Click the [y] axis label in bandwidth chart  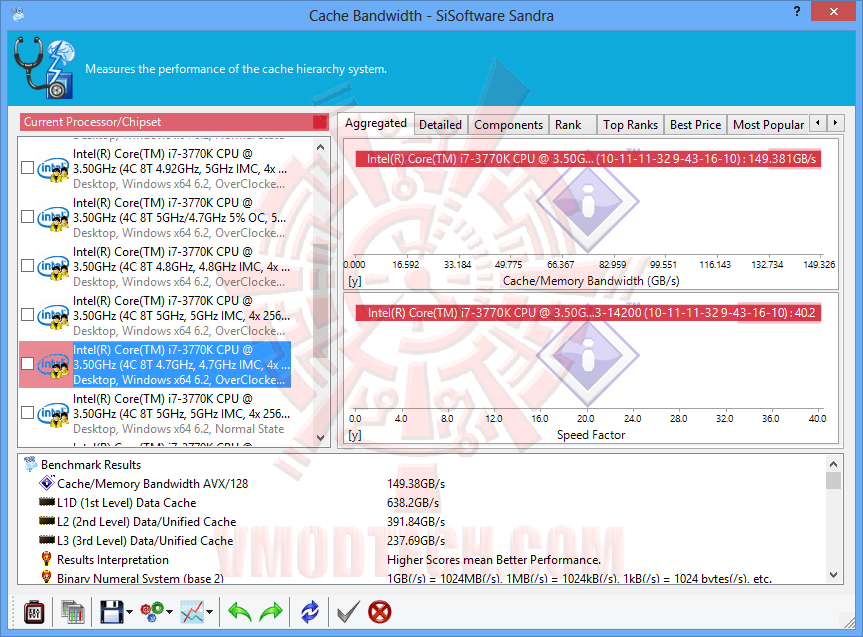355,281
